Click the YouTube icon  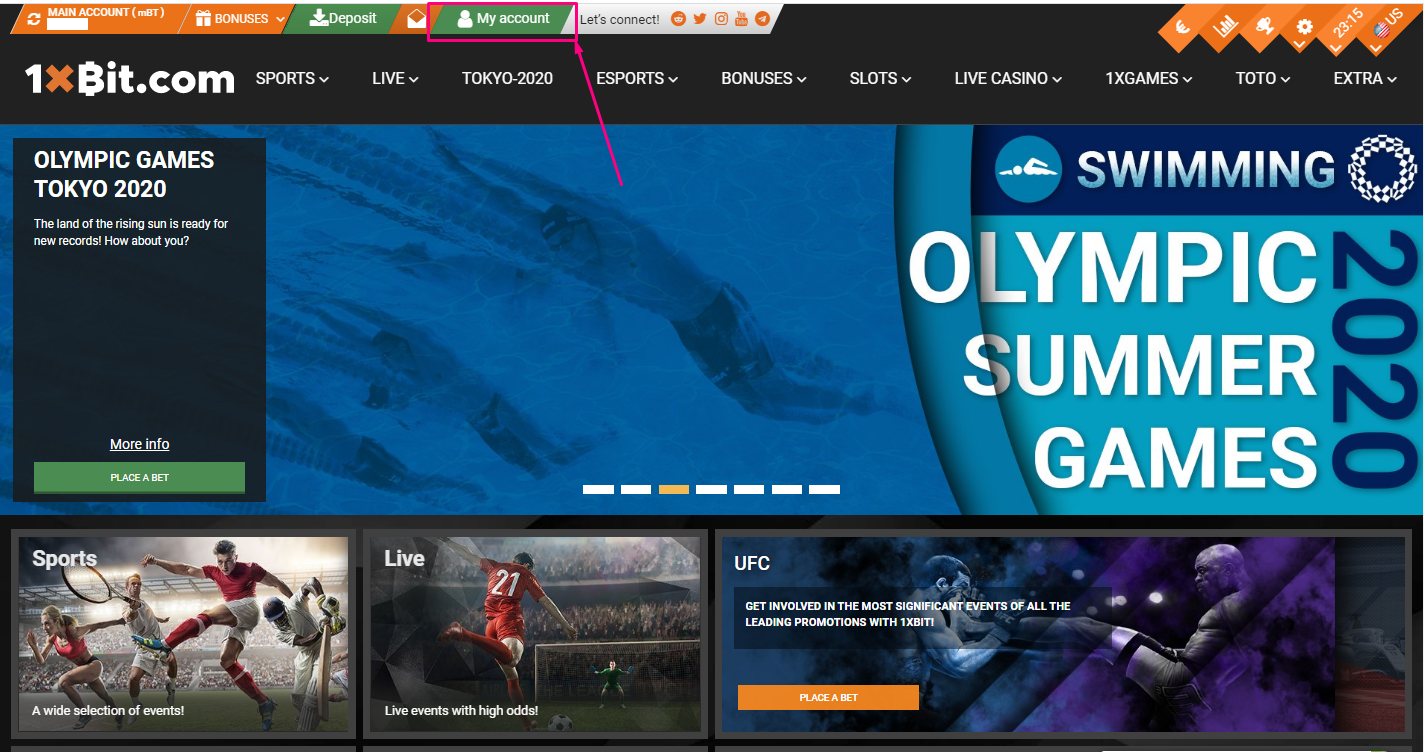[x=741, y=19]
